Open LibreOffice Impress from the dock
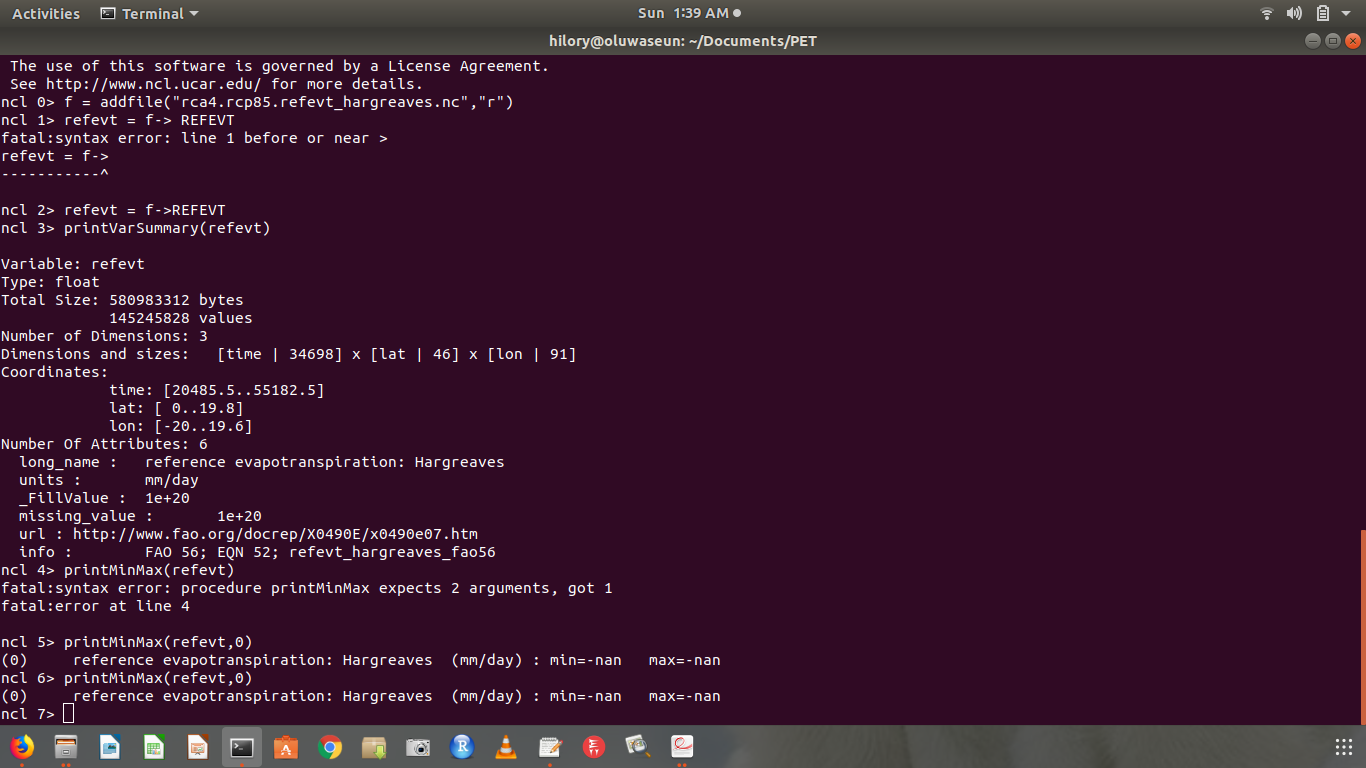1366x768 pixels. tap(198, 747)
